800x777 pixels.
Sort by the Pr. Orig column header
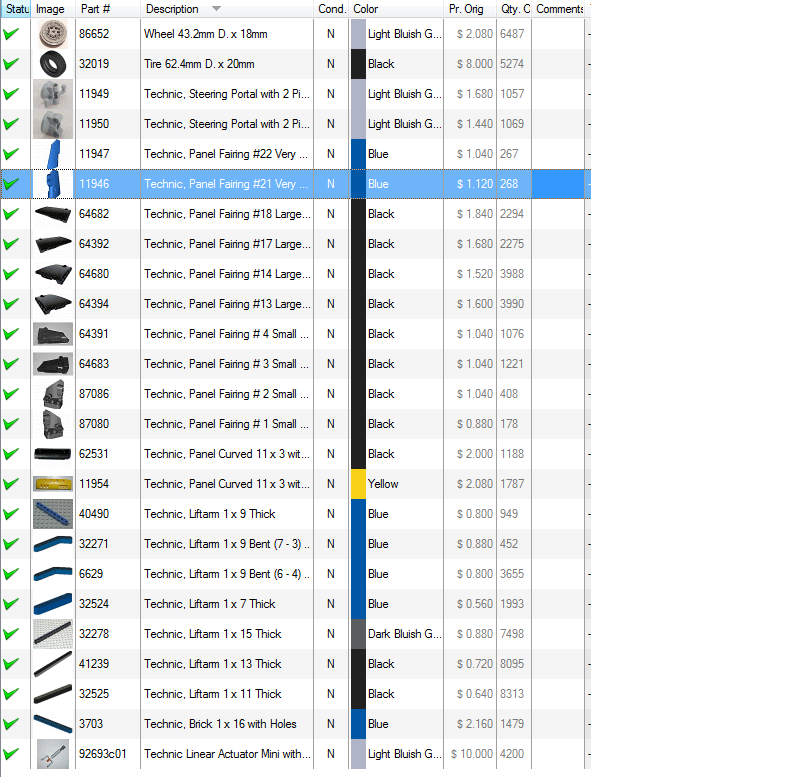click(470, 9)
